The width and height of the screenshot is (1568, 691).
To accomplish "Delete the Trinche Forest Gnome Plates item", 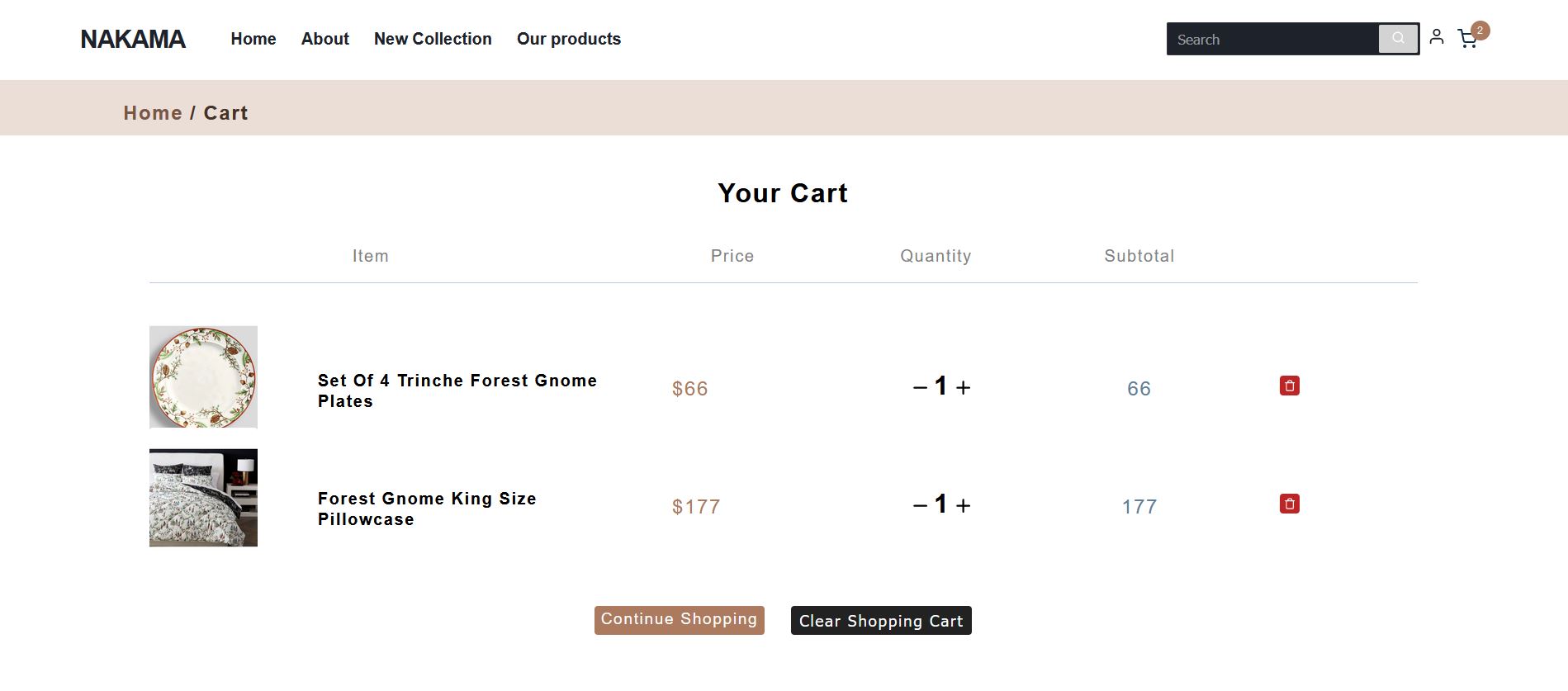I will click(1290, 386).
